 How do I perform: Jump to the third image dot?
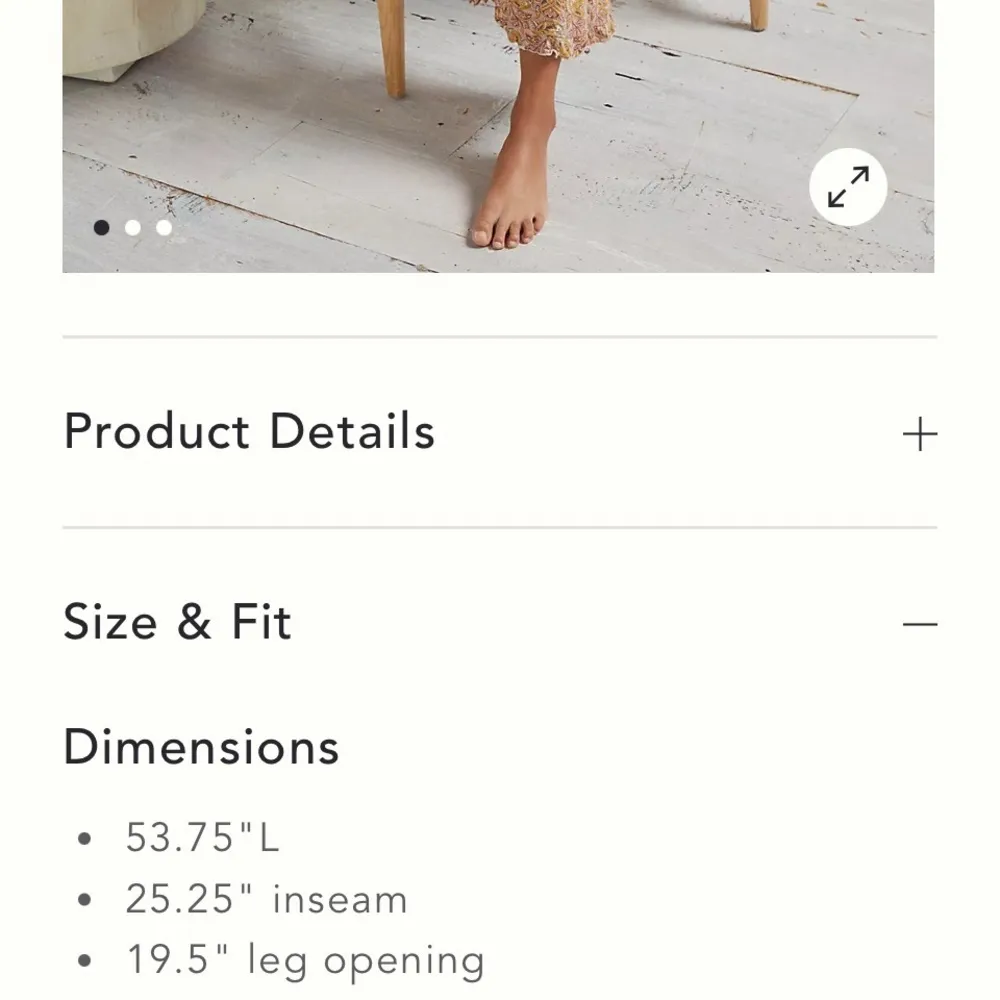(x=164, y=228)
